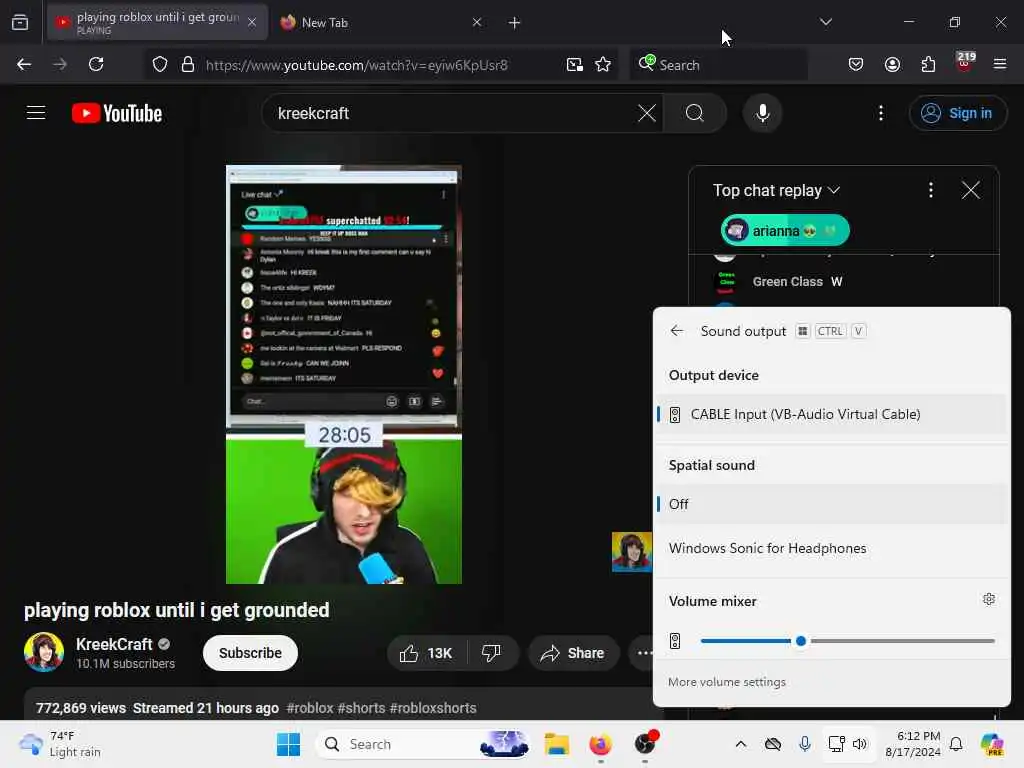Open volume mixer settings gear icon
The width and height of the screenshot is (1024, 768).
[989, 599]
